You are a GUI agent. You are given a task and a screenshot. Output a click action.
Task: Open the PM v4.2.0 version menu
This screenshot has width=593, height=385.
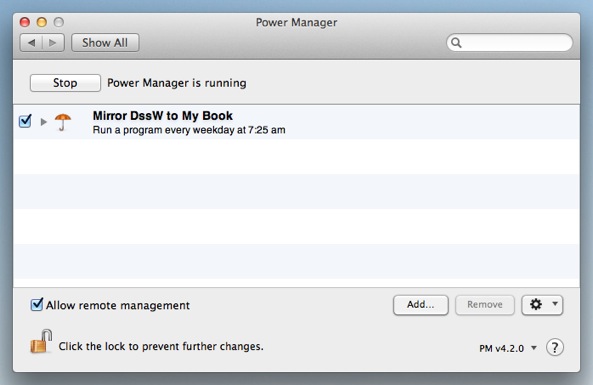[x=508, y=348]
